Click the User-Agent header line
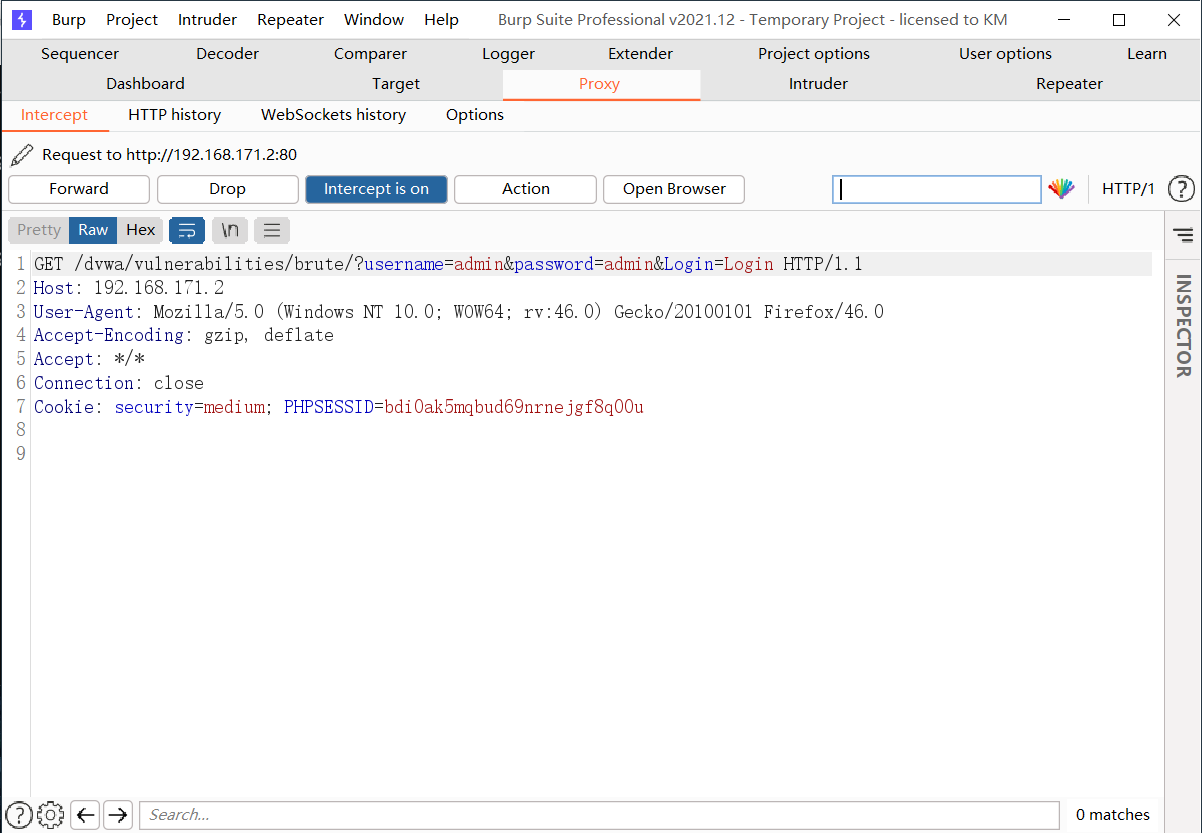This screenshot has width=1202, height=833. tap(459, 312)
